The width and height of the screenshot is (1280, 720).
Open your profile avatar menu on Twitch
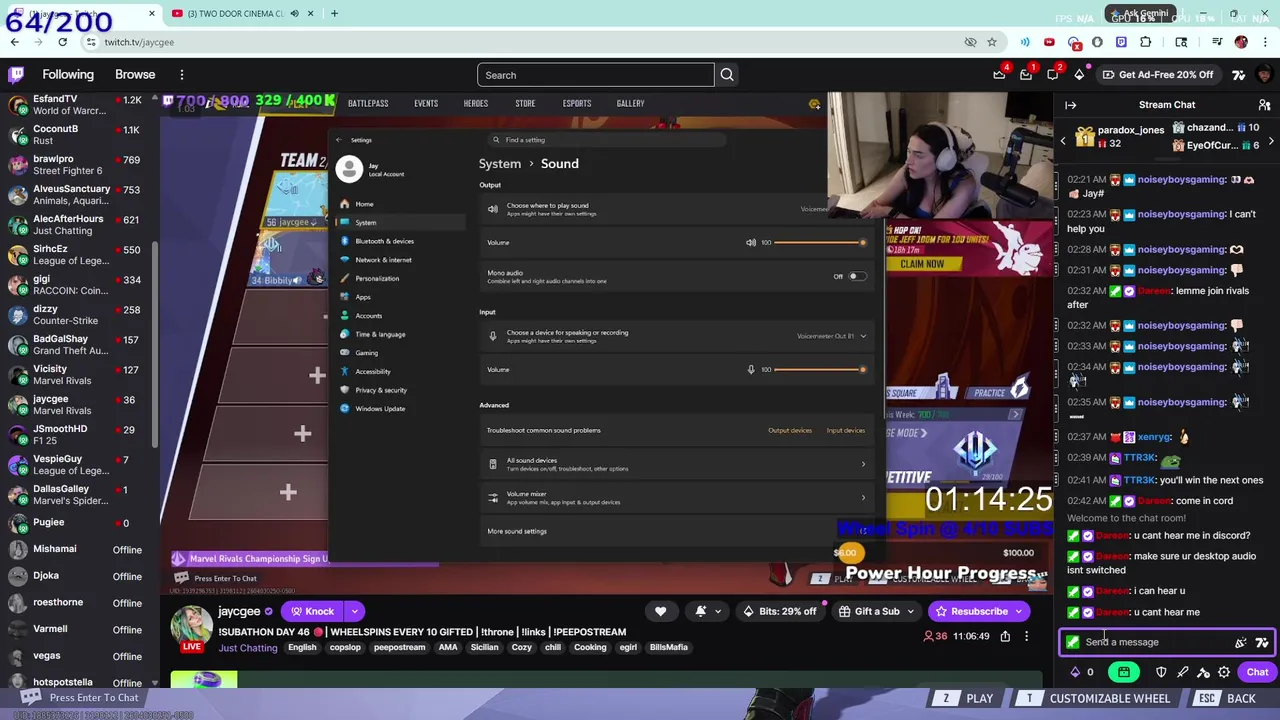coord(1264,74)
